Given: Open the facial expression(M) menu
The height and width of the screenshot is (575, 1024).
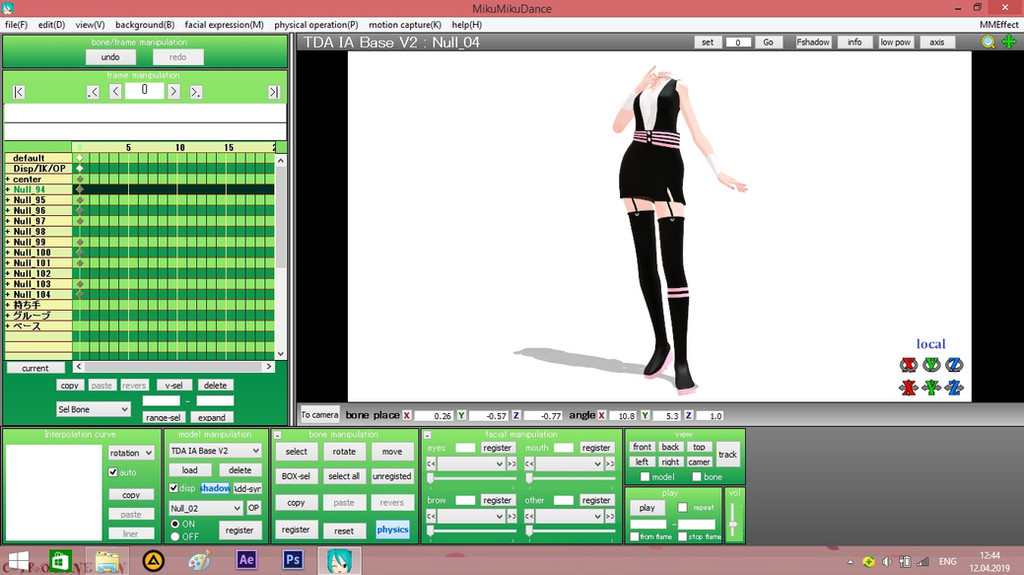Looking at the screenshot, I should (x=224, y=25).
